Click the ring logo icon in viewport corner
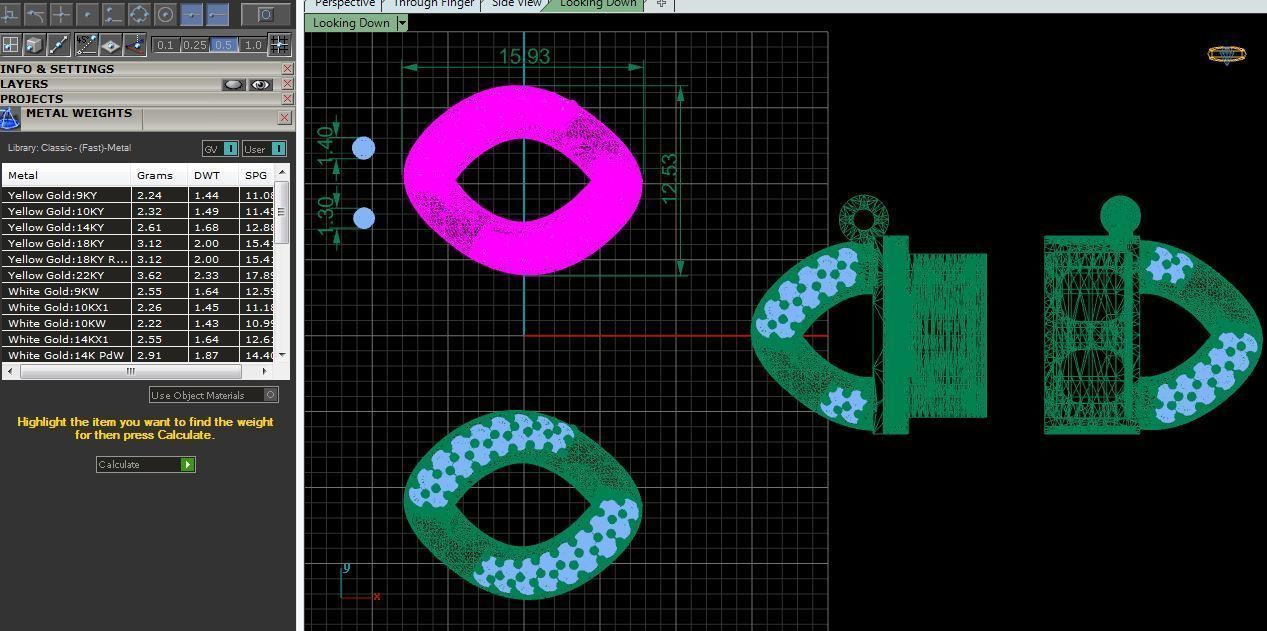The image size is (1267, 631). 1227,55
